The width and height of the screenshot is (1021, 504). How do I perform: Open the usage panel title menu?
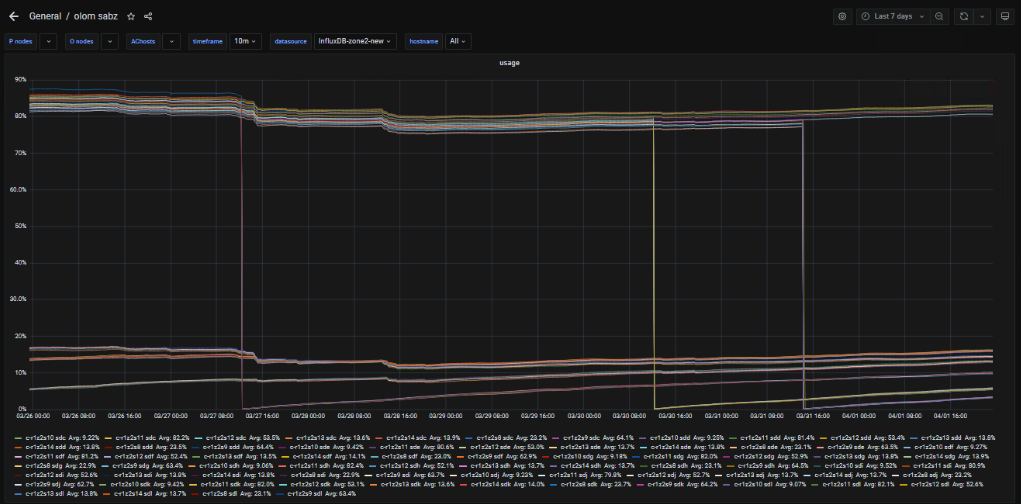510,63
